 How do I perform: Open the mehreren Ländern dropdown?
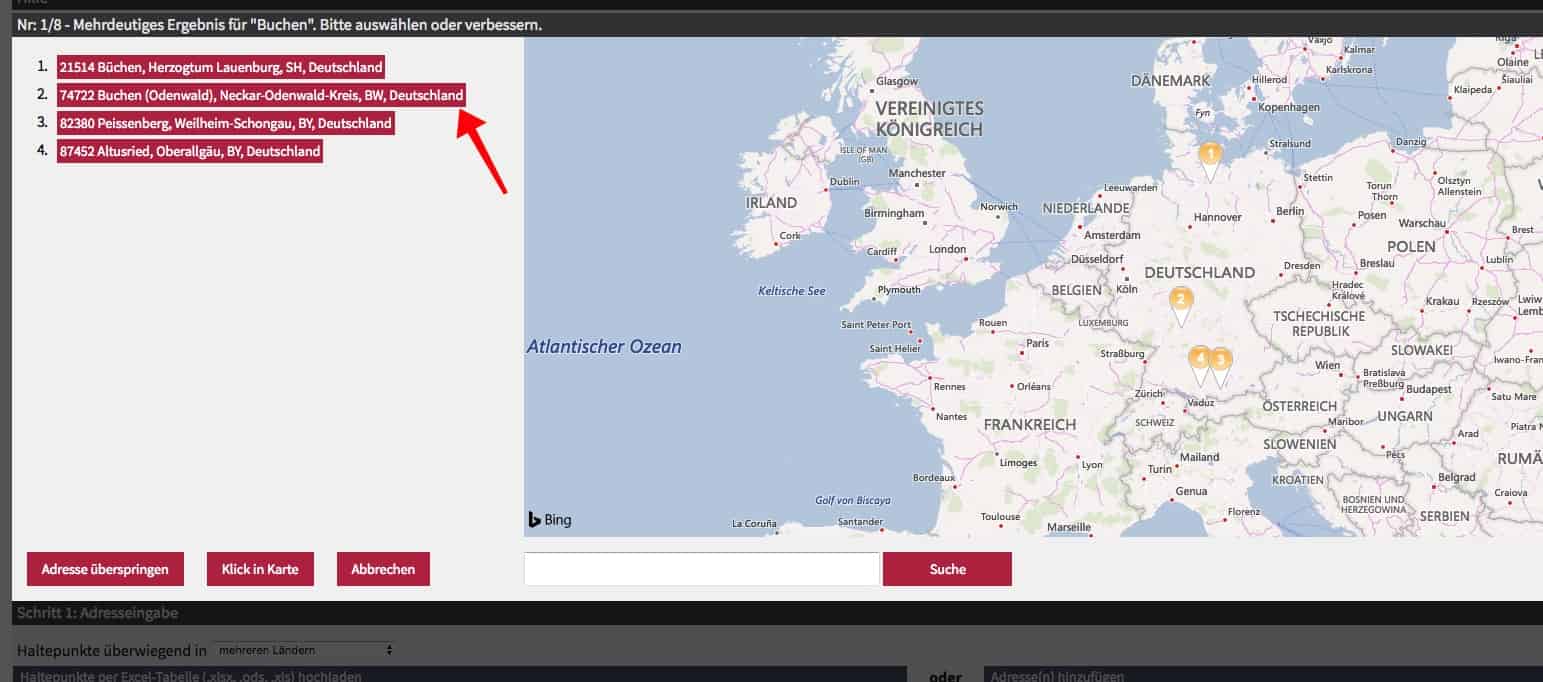tap(305, 650)
